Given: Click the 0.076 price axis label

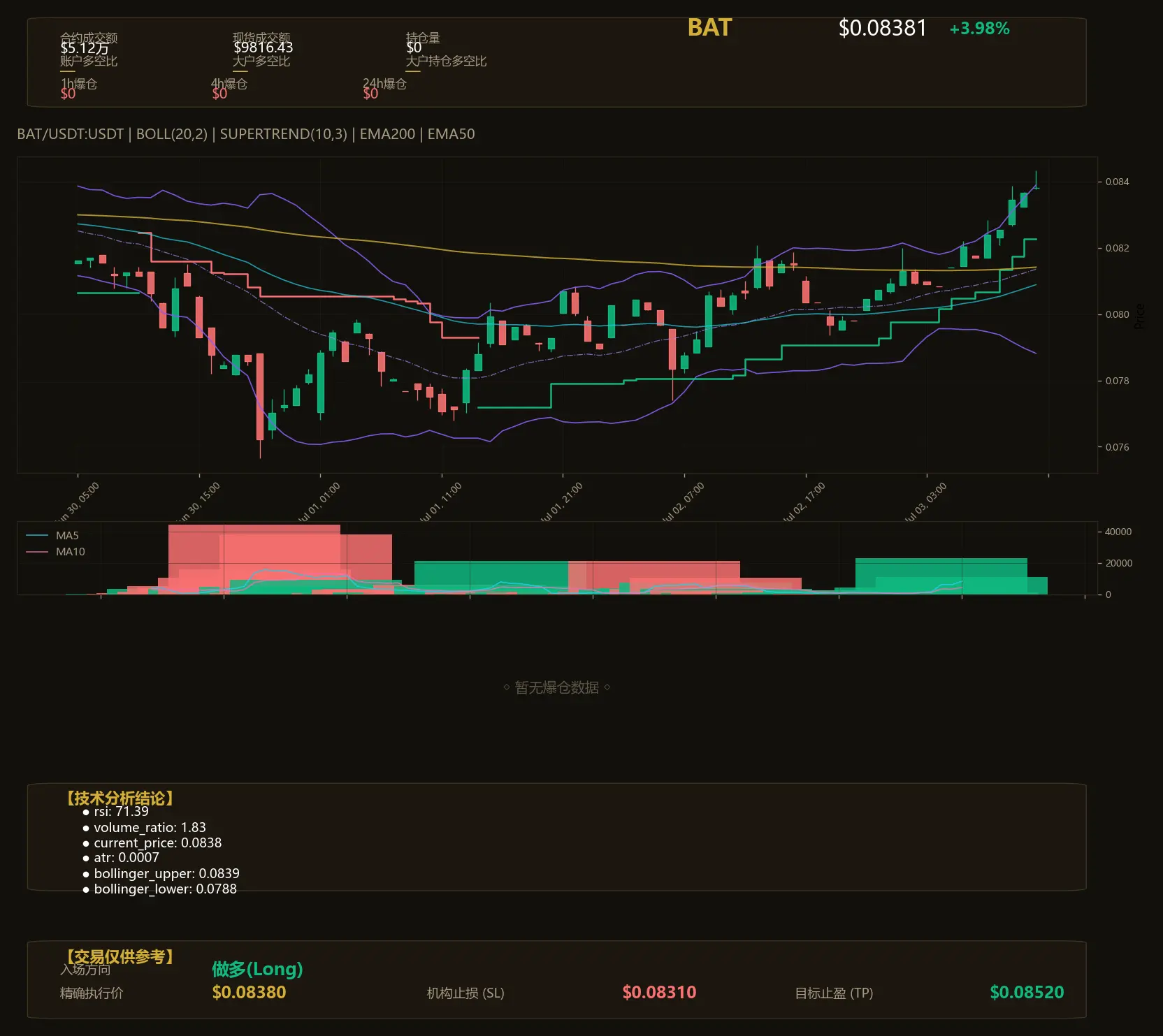Looking at the screenshot, I should point(1117,447).
